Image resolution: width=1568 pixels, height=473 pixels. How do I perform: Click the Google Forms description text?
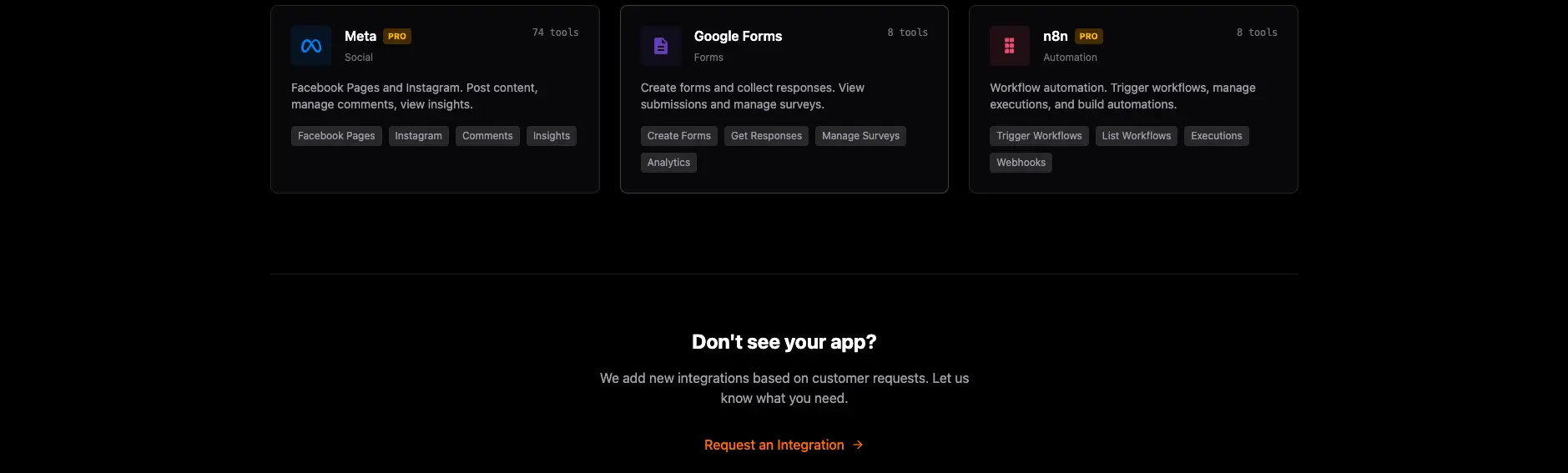(753, 96)
